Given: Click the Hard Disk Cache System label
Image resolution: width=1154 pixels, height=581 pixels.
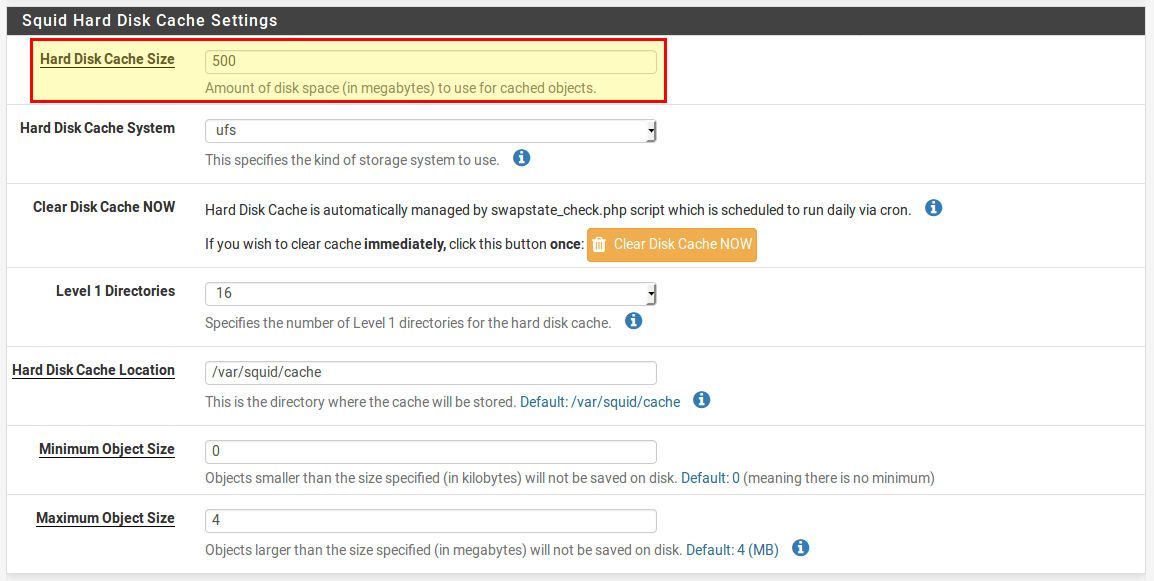Looking at the screenshot, I should [97, 128].
